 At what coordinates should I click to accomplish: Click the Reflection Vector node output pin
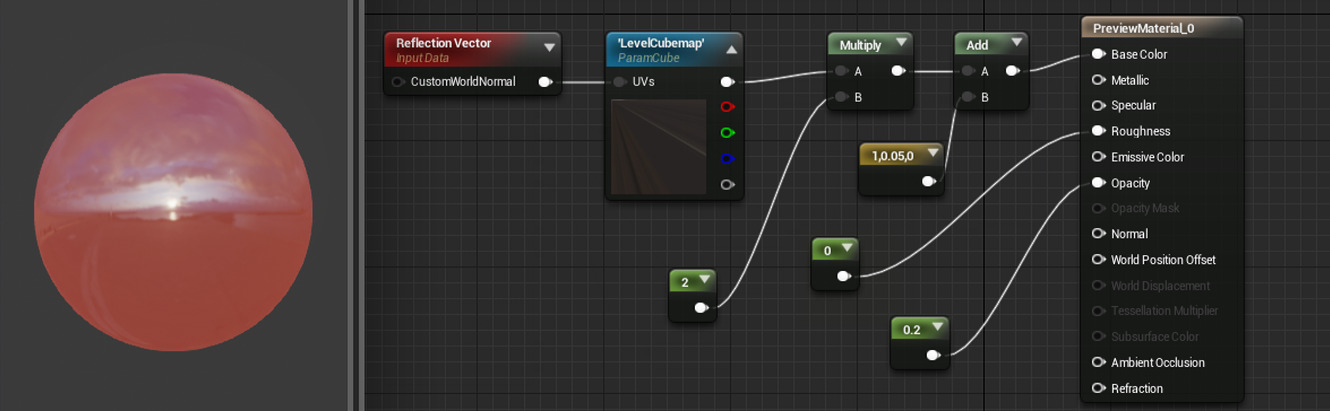[x=545, y=82]
